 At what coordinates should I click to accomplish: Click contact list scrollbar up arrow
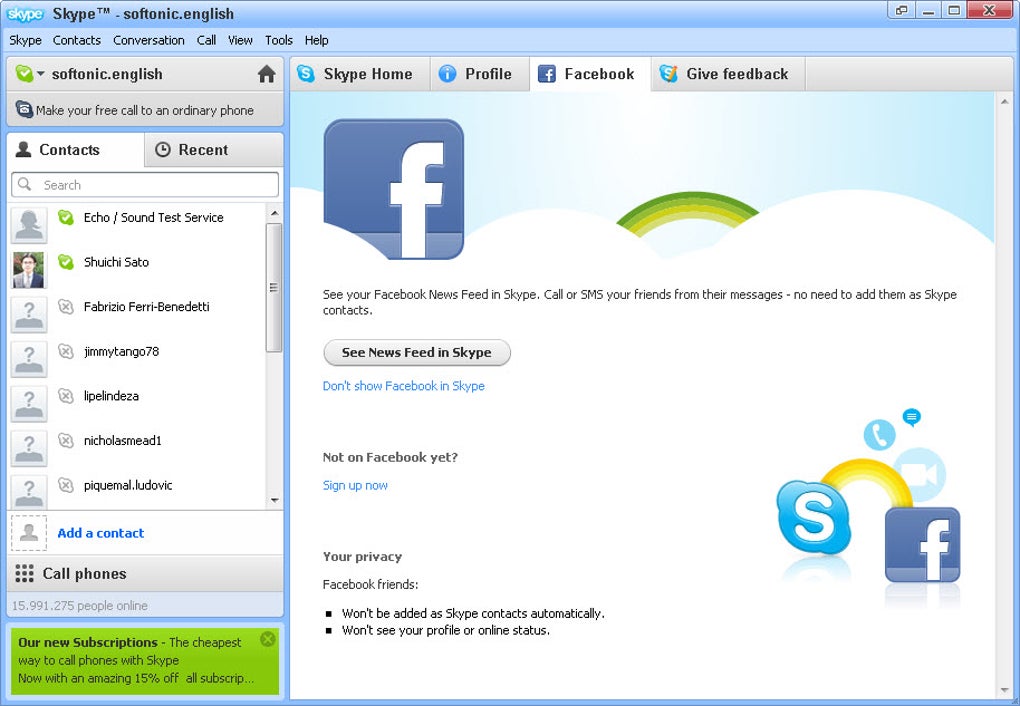pos(274,213)
